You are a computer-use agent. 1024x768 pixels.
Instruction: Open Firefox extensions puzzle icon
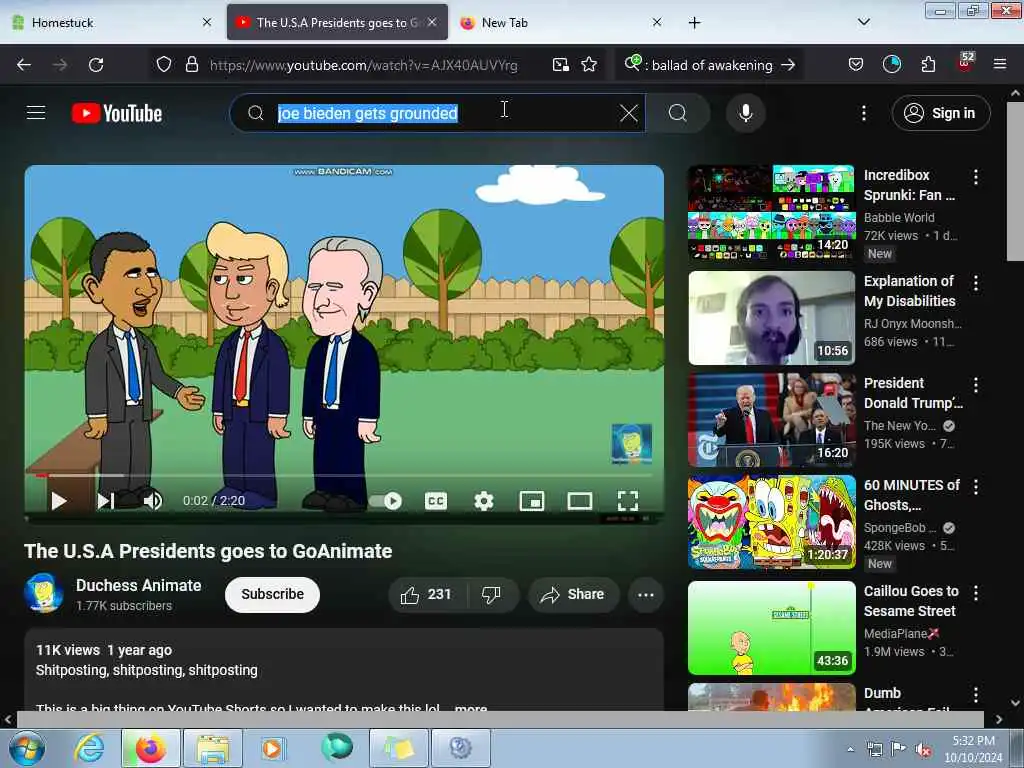[928, 65]
